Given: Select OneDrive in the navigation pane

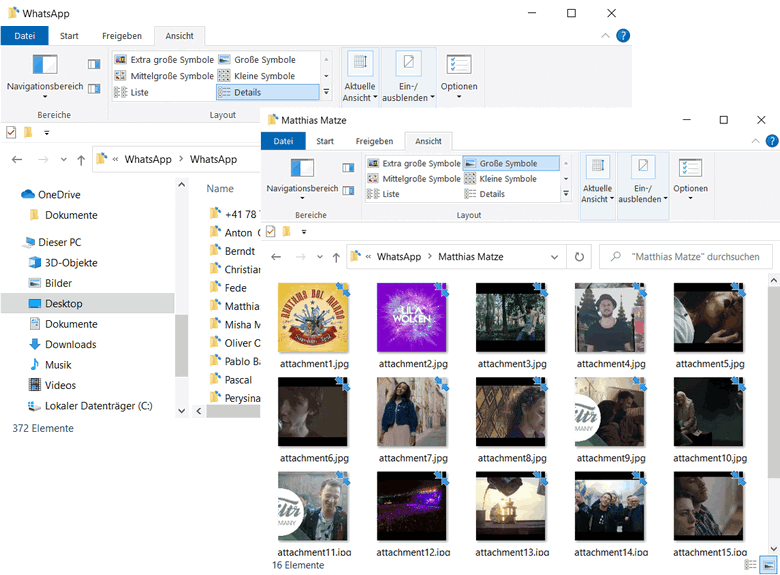Looking at the screenshot, I should [50, 194].
